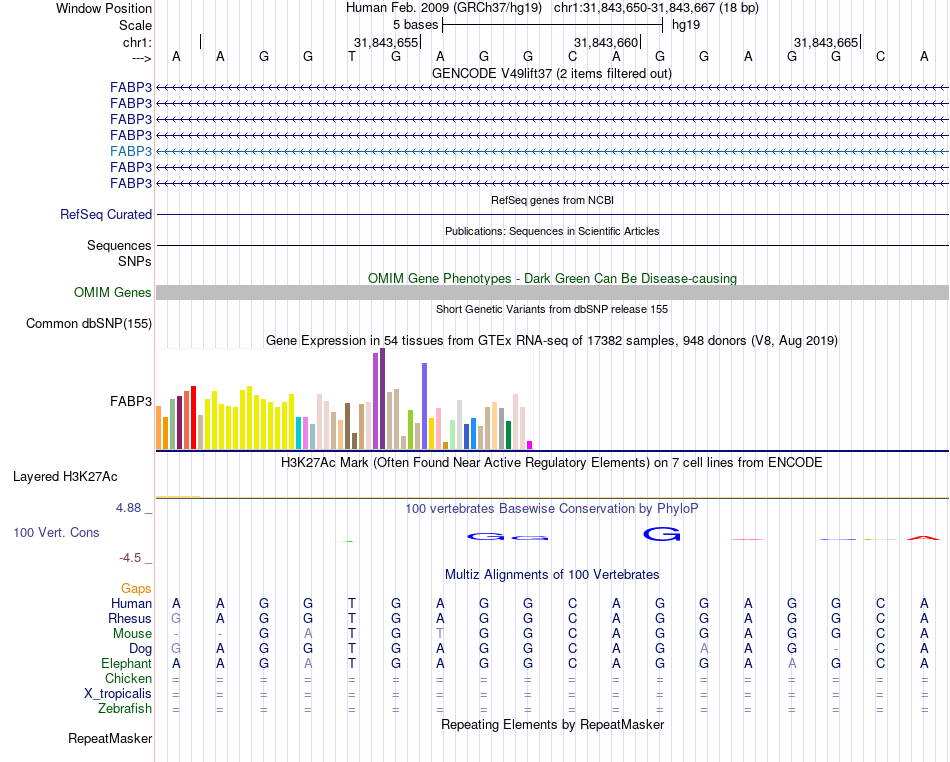Select the Common dbSNP(155) track label
This screenshot has height=762, width=950.
pyautogui.click(x=89, y=323)
